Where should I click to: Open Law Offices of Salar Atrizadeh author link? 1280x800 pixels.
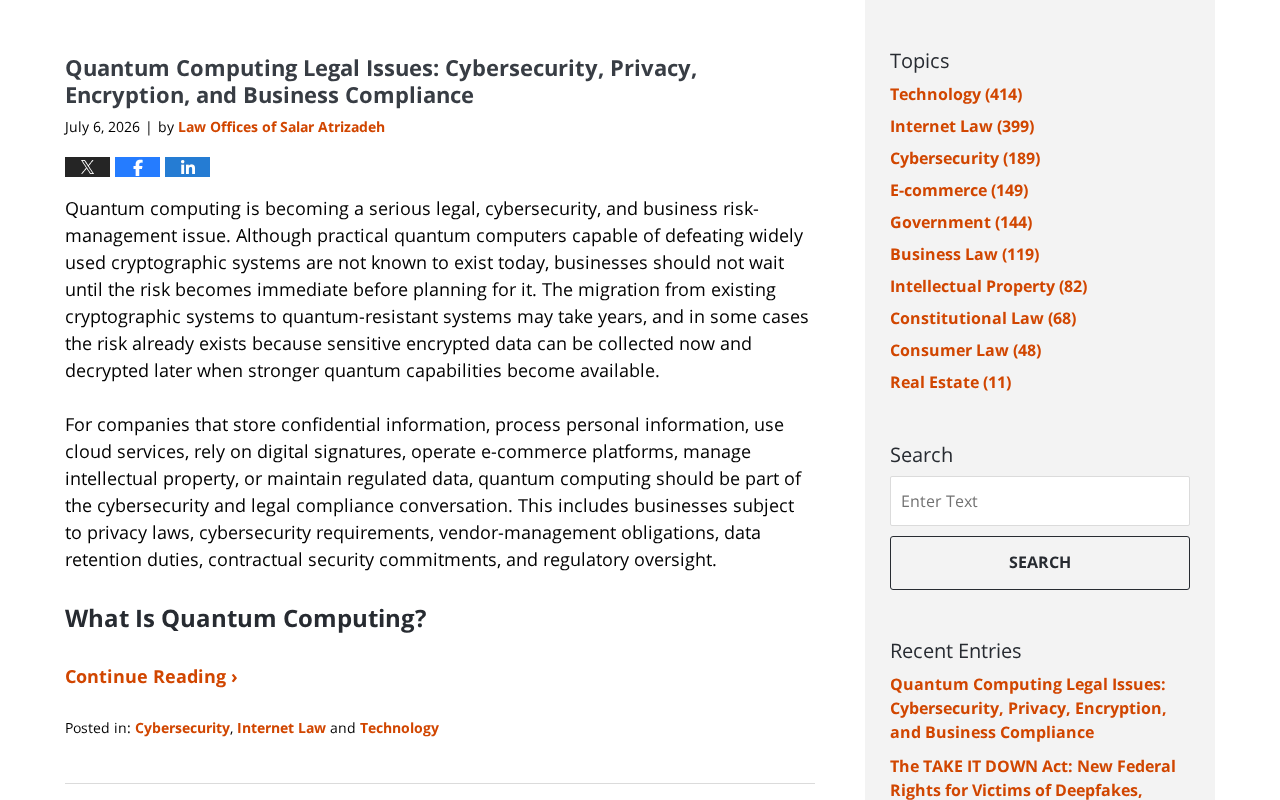(281, 127)
